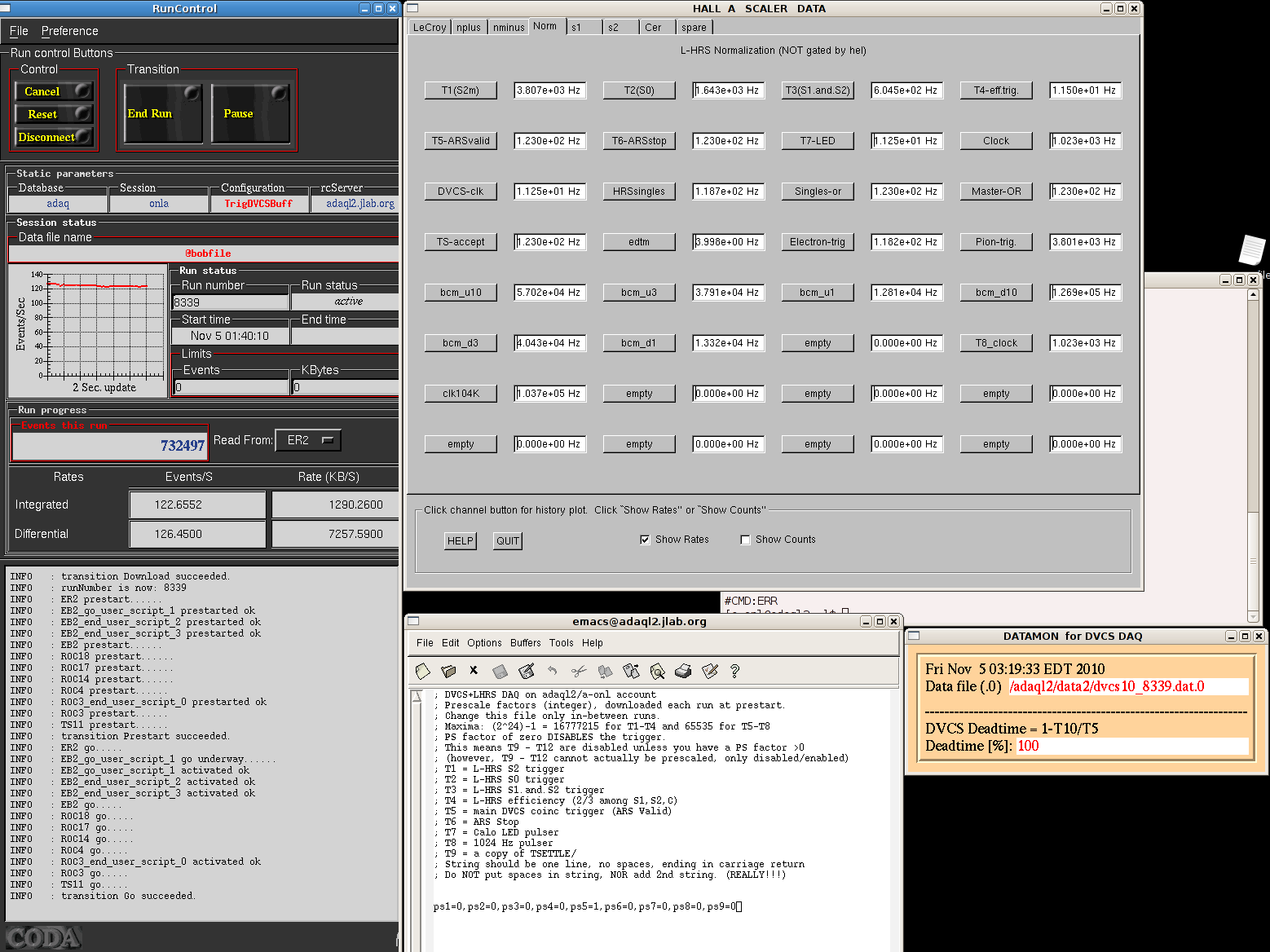The width and height of the screenshot is (1270, 952).
Task: Show history plot for T1(S2m) channel
Action: 461,90
